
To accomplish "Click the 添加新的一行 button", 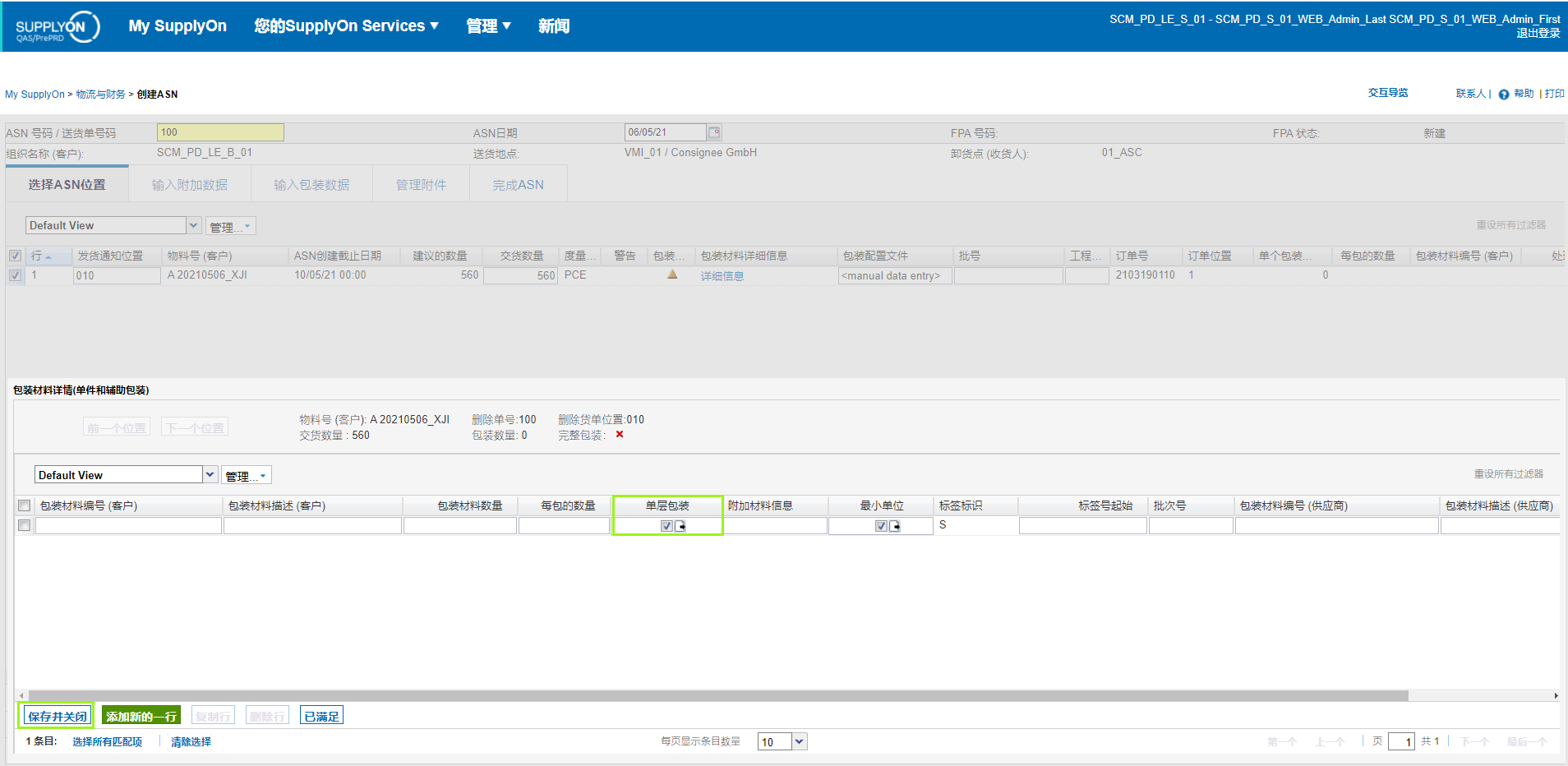I will 141,716.
